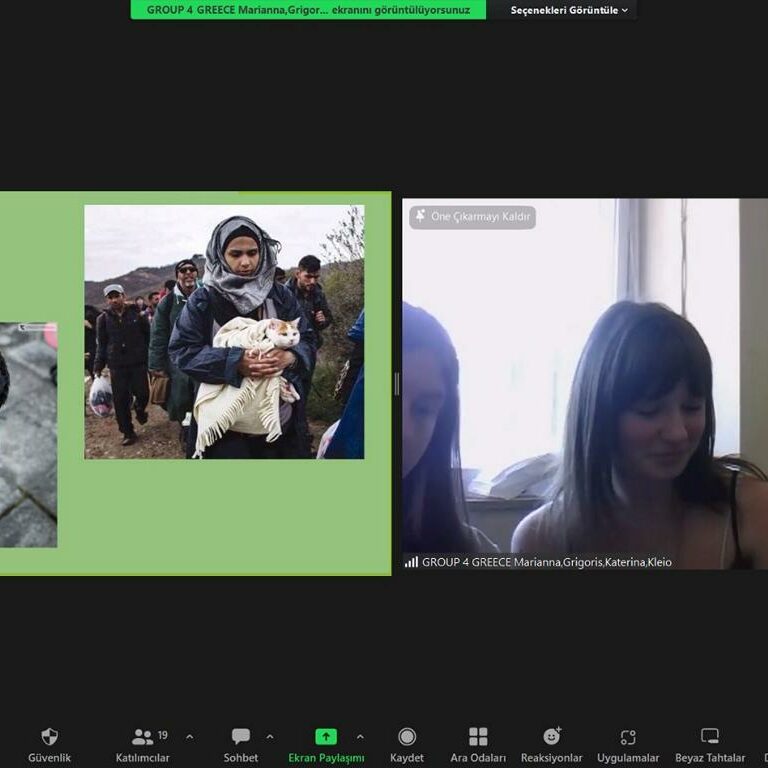Click the green Ekran Paylaşımı share icon
This screenshot has height=768, width=768.
click(326, 736)
